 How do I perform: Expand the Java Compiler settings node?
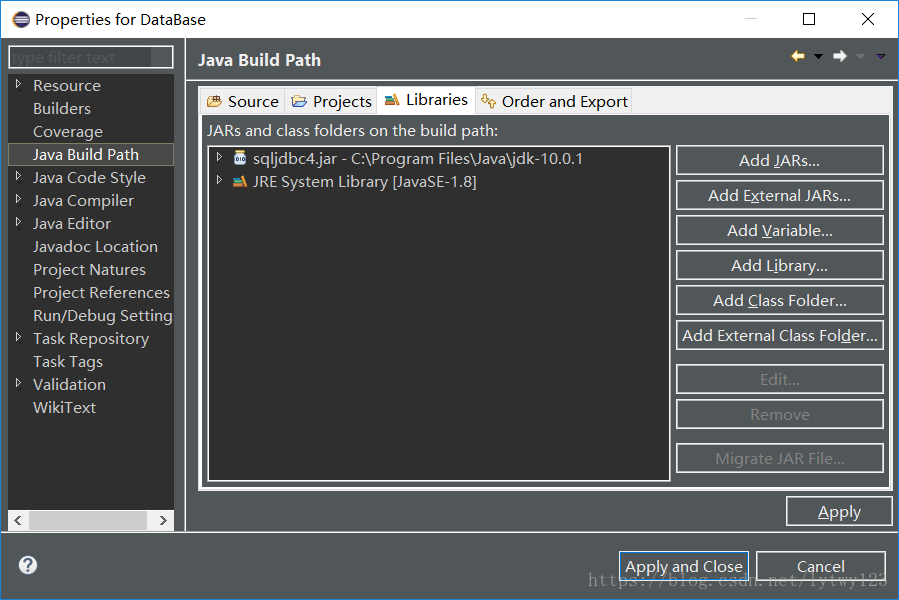pos(18,200)
